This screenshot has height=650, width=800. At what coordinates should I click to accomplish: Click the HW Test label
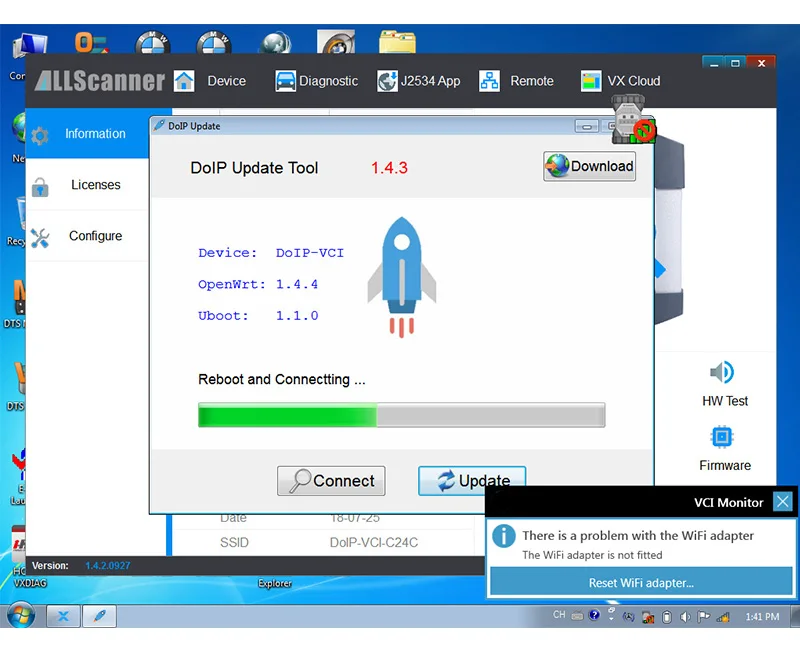point(725,401)
